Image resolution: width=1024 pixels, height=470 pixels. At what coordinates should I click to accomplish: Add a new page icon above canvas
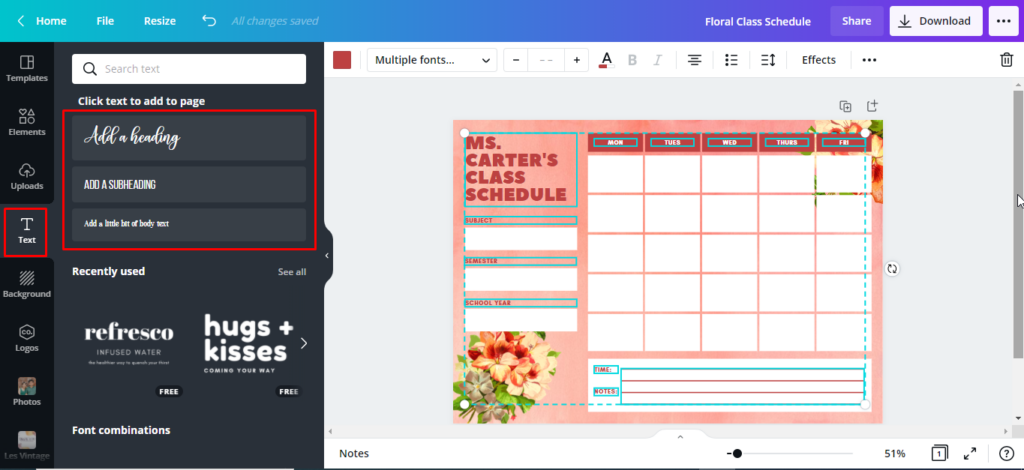[x=872, y=106]
